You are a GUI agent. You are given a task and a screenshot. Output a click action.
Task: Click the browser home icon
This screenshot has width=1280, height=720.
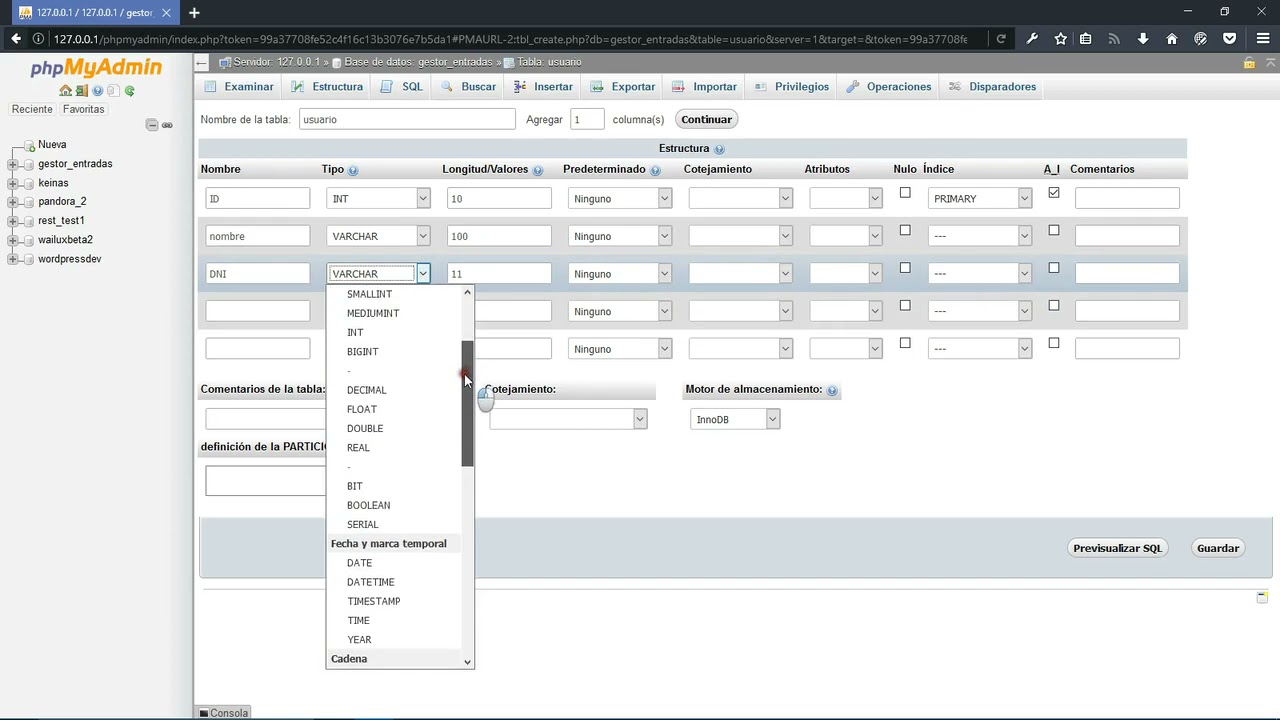pos(1172,39)
